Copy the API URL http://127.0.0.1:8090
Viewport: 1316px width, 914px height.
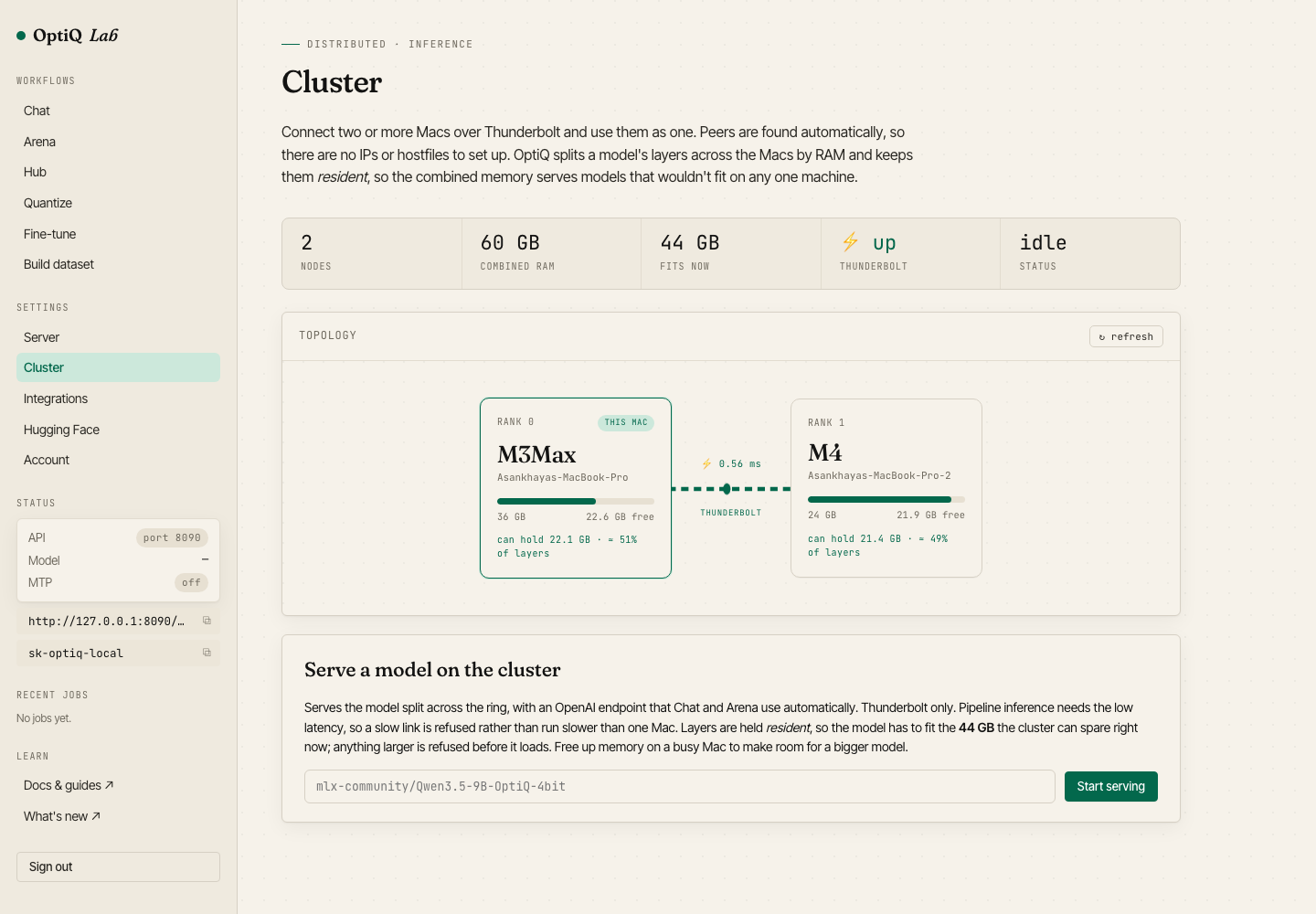pos(207,621)
